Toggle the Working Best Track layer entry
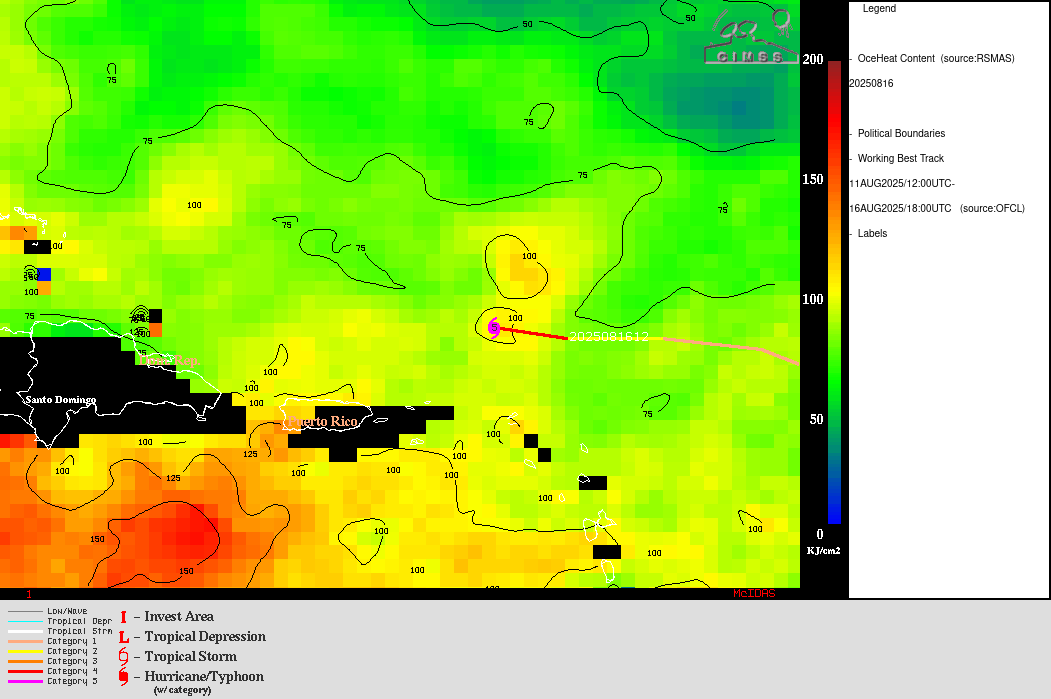 click(900, 159)
